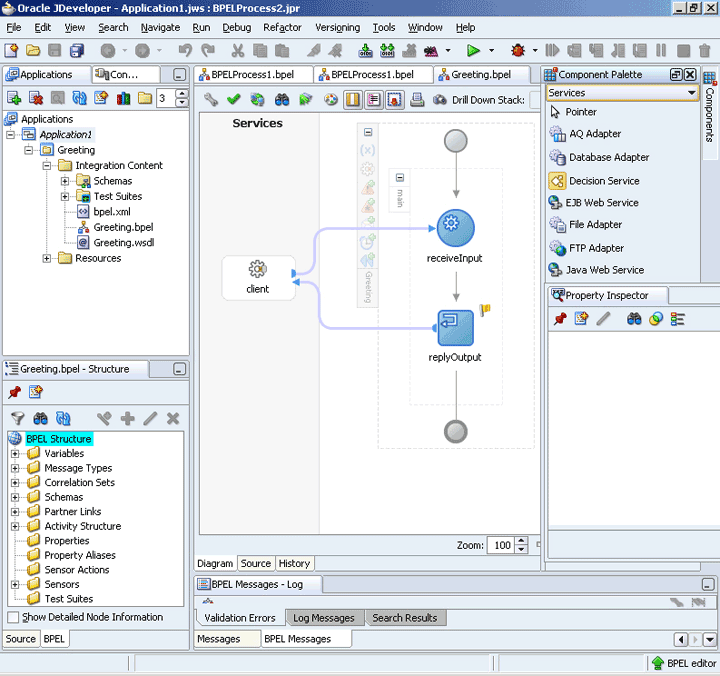This screenshot has height=676, width=720.
Task: Collapse the Greeting project node
Action: pos(28,150)
